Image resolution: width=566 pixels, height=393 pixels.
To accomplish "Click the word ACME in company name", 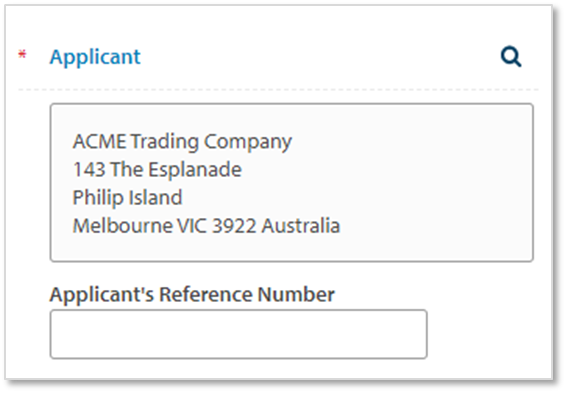I will coord(99,141).
